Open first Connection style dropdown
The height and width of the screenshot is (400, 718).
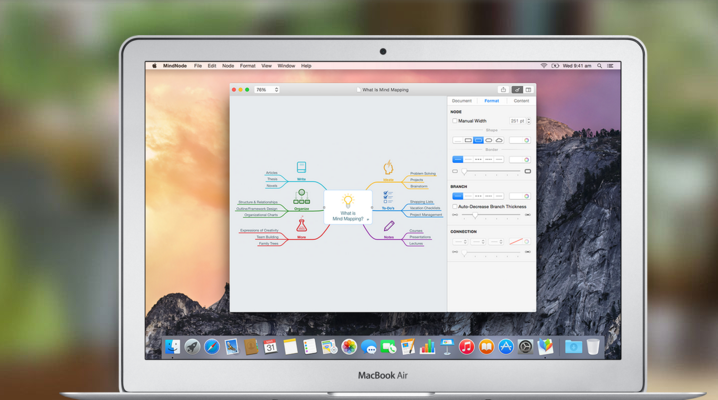coord(459,242)
